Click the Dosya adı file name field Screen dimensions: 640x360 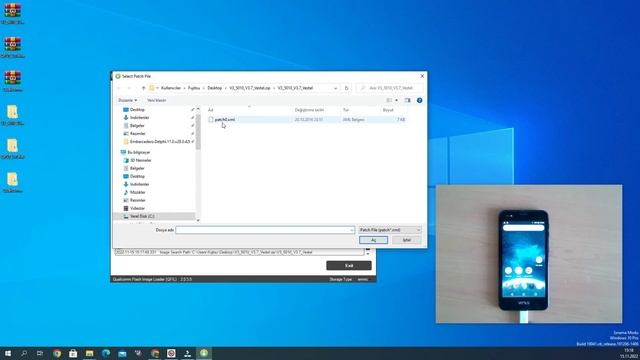click(x=265, y=230)
